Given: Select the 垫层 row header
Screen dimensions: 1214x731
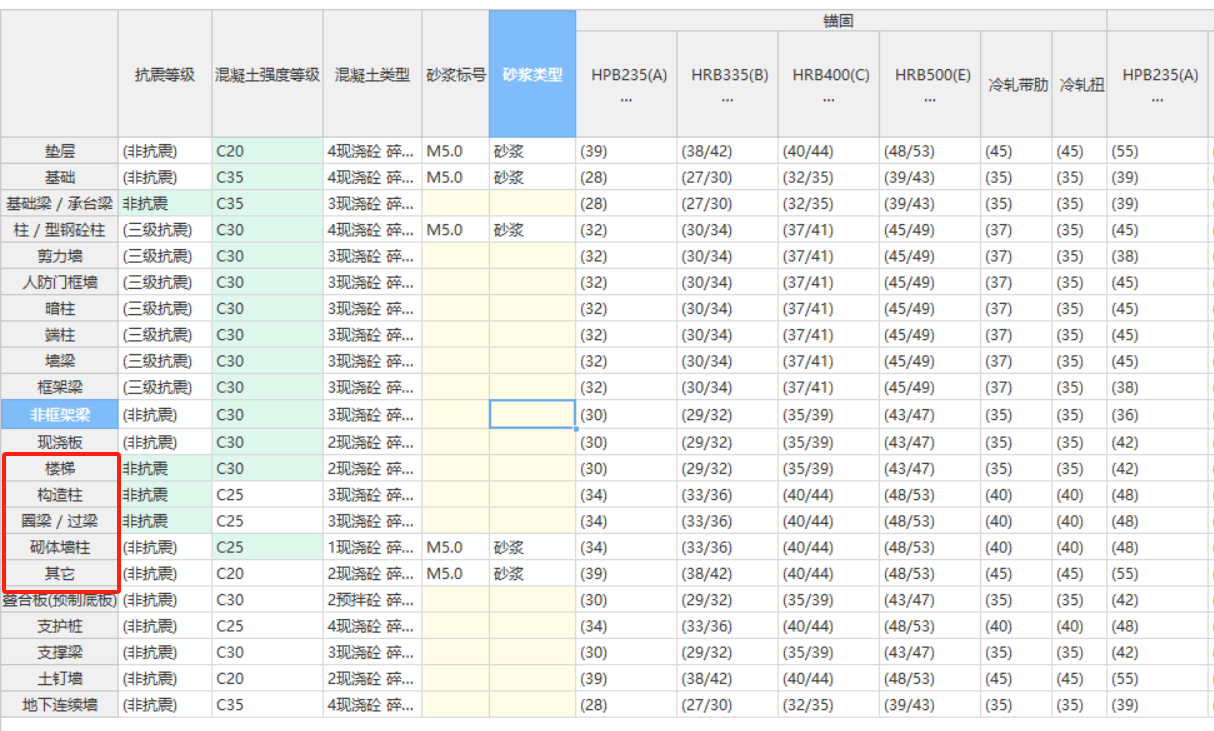Looking at the screenshot, I should (60, 151).
